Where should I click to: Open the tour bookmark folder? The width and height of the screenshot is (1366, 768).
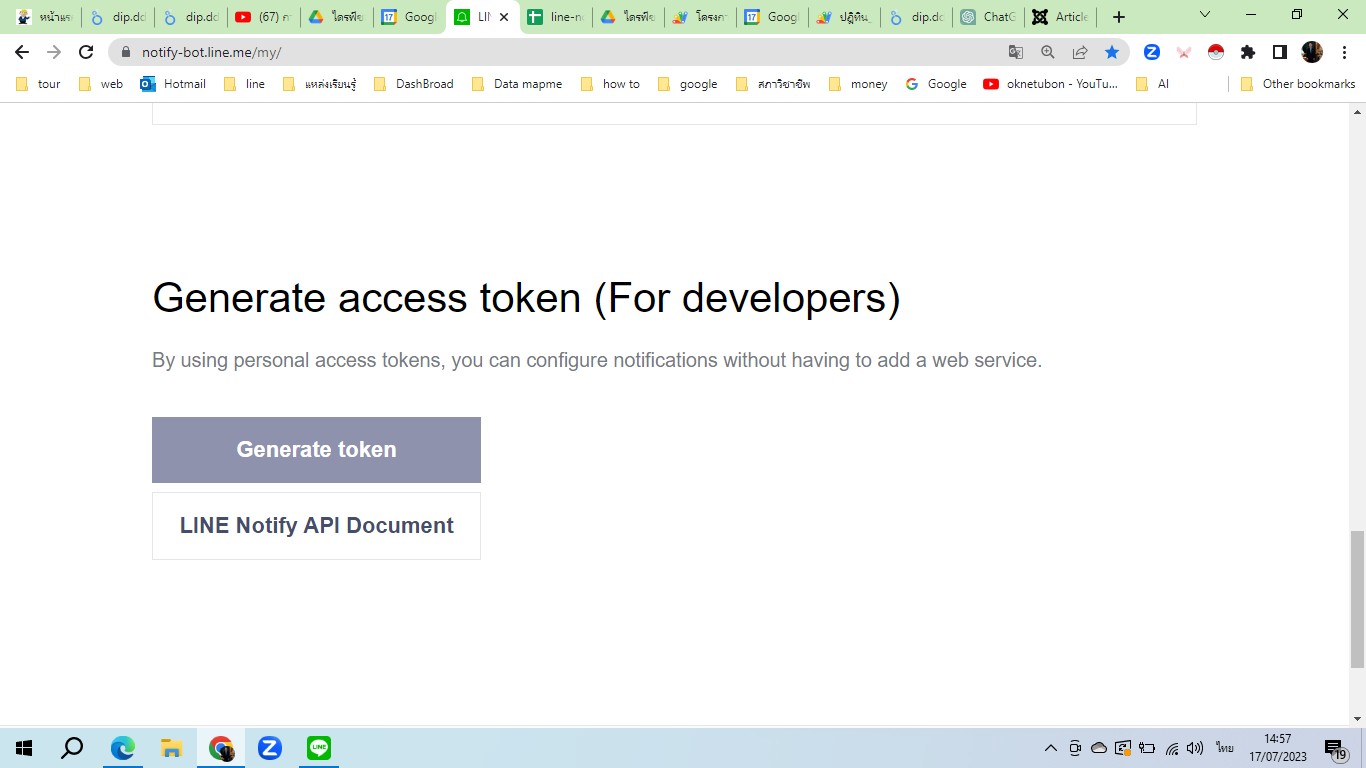(39, 84)
